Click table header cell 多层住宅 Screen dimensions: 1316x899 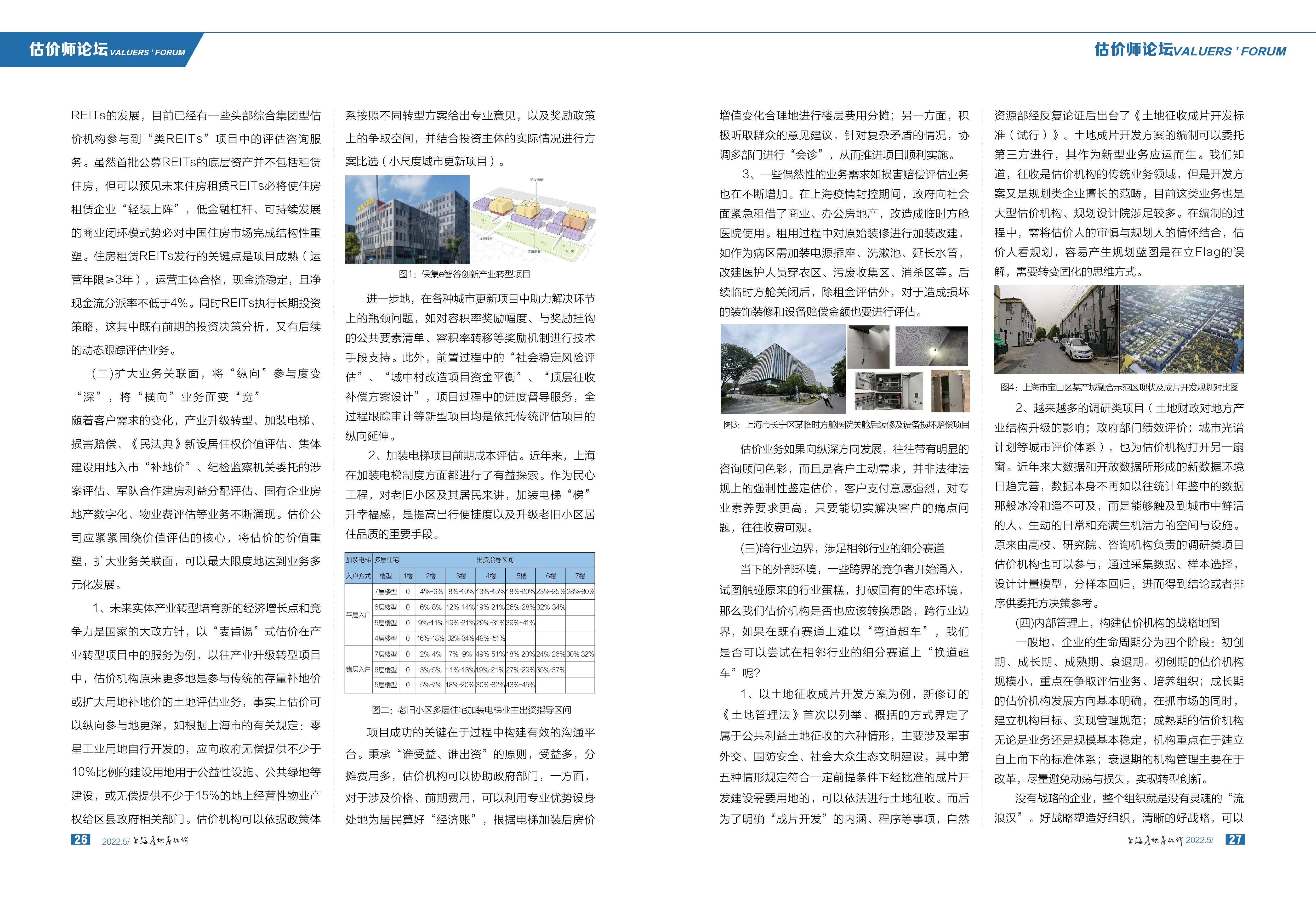(386, 560)
